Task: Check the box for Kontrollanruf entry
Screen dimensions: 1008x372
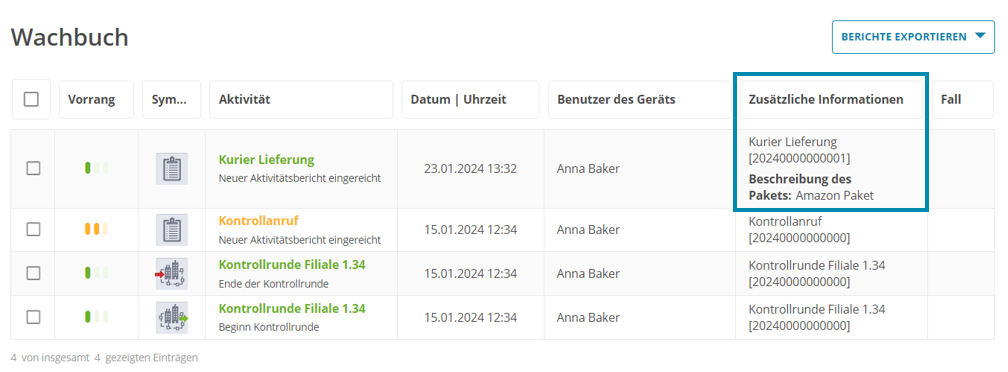Action: [x=33, y=229]
